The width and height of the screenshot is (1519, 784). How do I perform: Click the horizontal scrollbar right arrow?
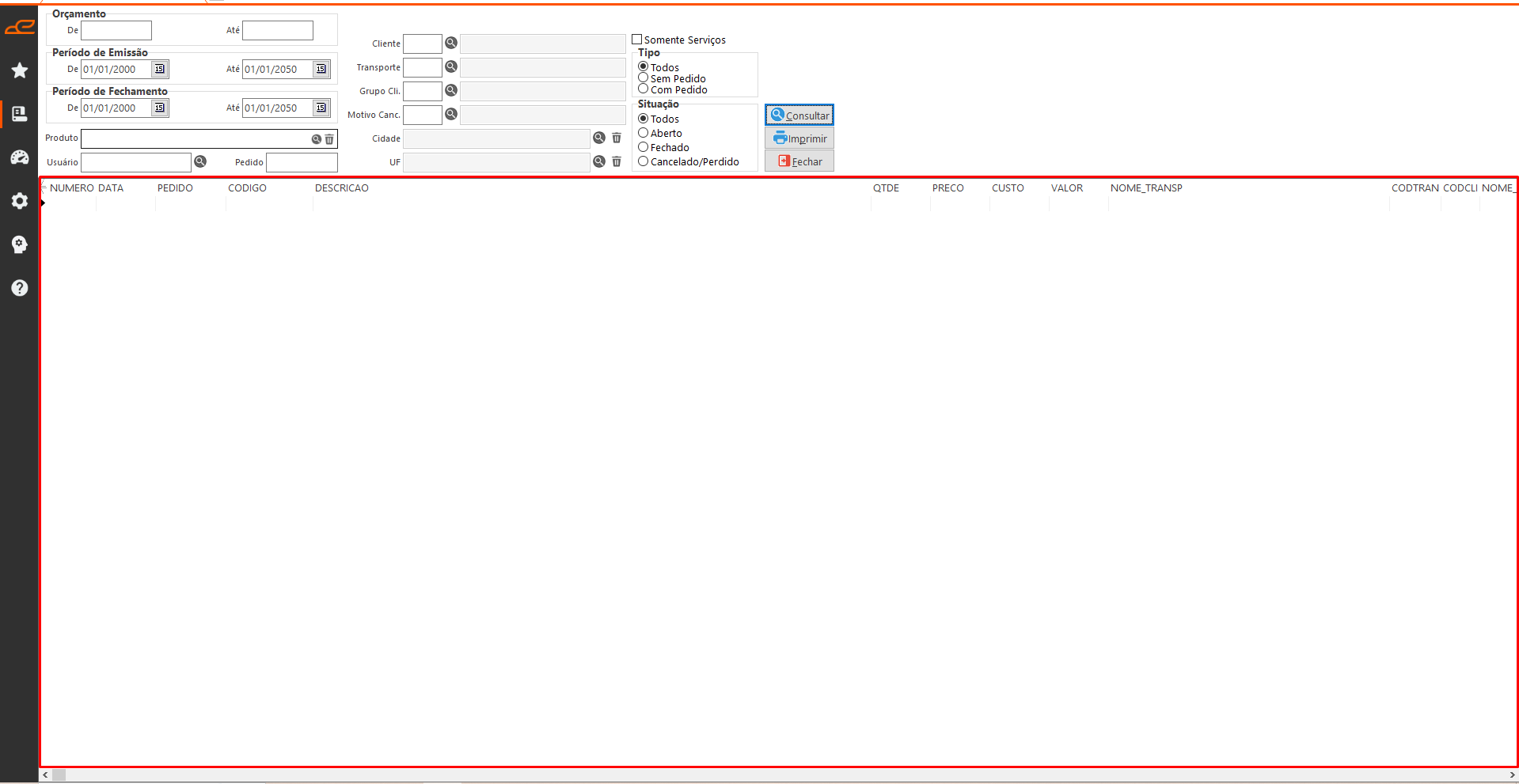(1512, 775)
